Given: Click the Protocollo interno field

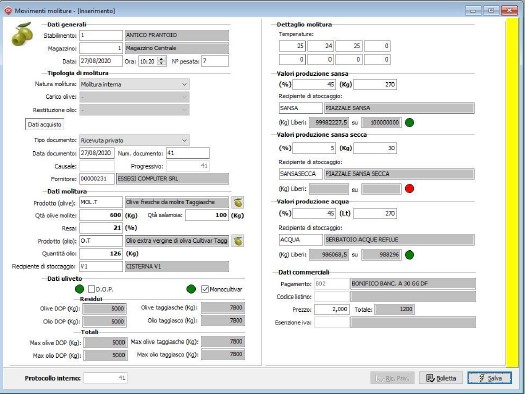Looking at the screenshot, I should pos(105,378).
